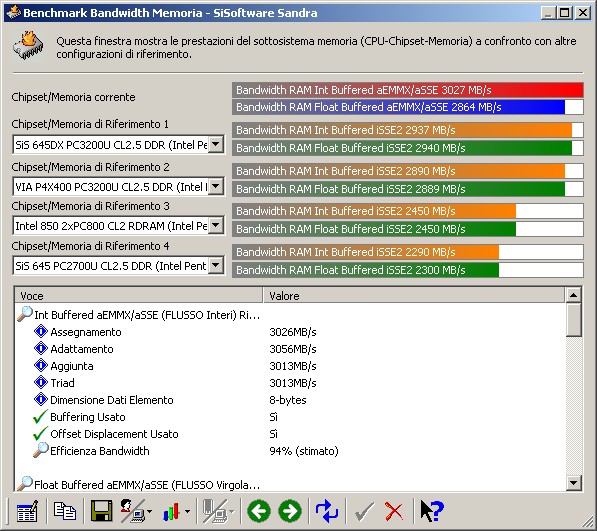This screenshot has height=531, width=597.
Task: Click the Sandra title bar application icon
Action: coord(13,12)
